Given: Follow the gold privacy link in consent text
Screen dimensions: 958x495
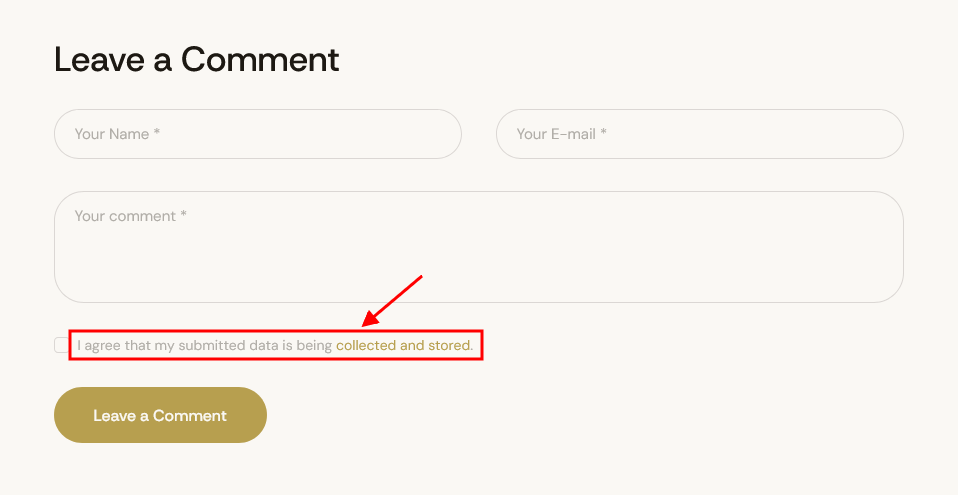Looking at the screenshot, I should click(404, 346).
